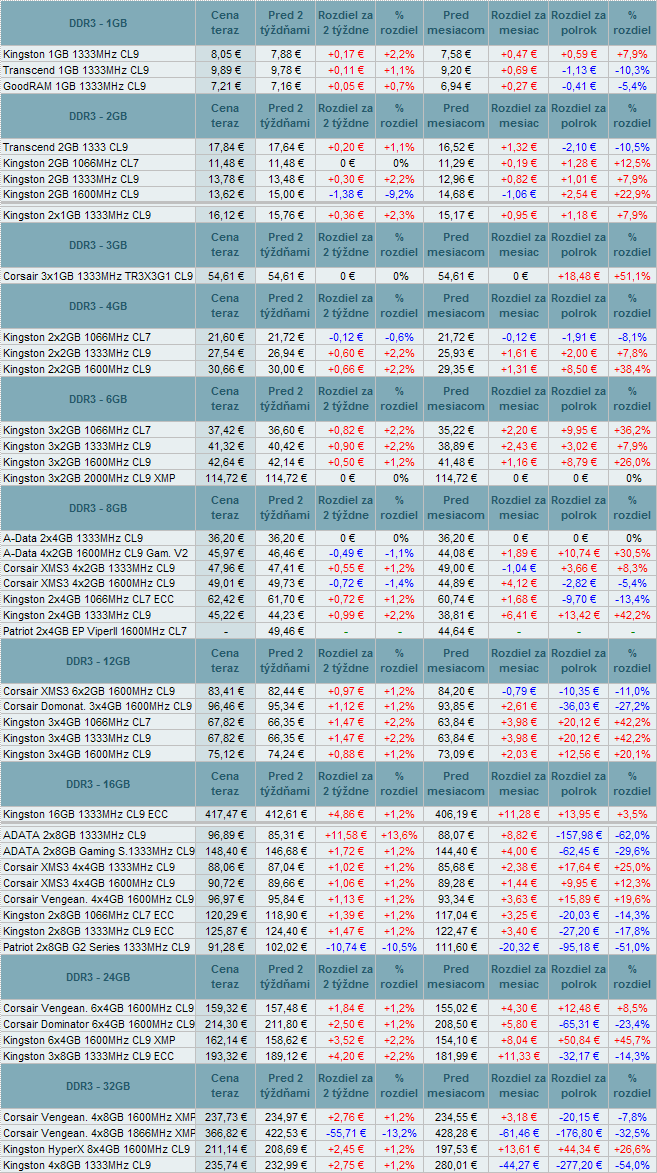Click the "DDR3 - 3GB" section header
Image resolution: width=657 pixels, height=1173 pixels.
tap(98, 245)
